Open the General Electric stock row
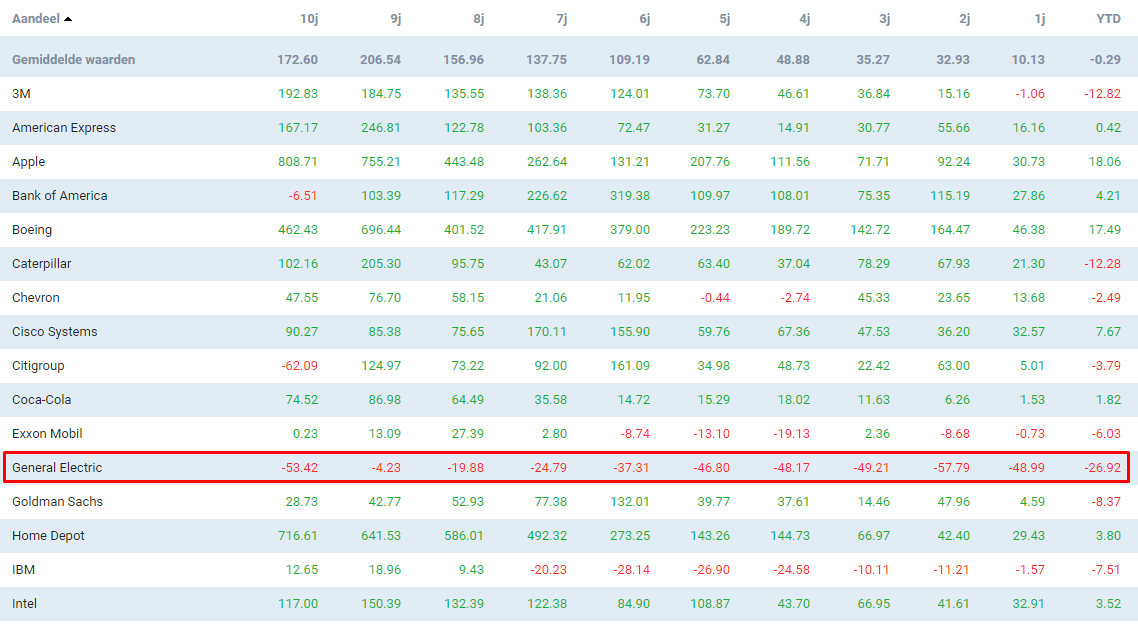Image resolution: width=1138 pixels, height=624 pixels. pos(569,468)
